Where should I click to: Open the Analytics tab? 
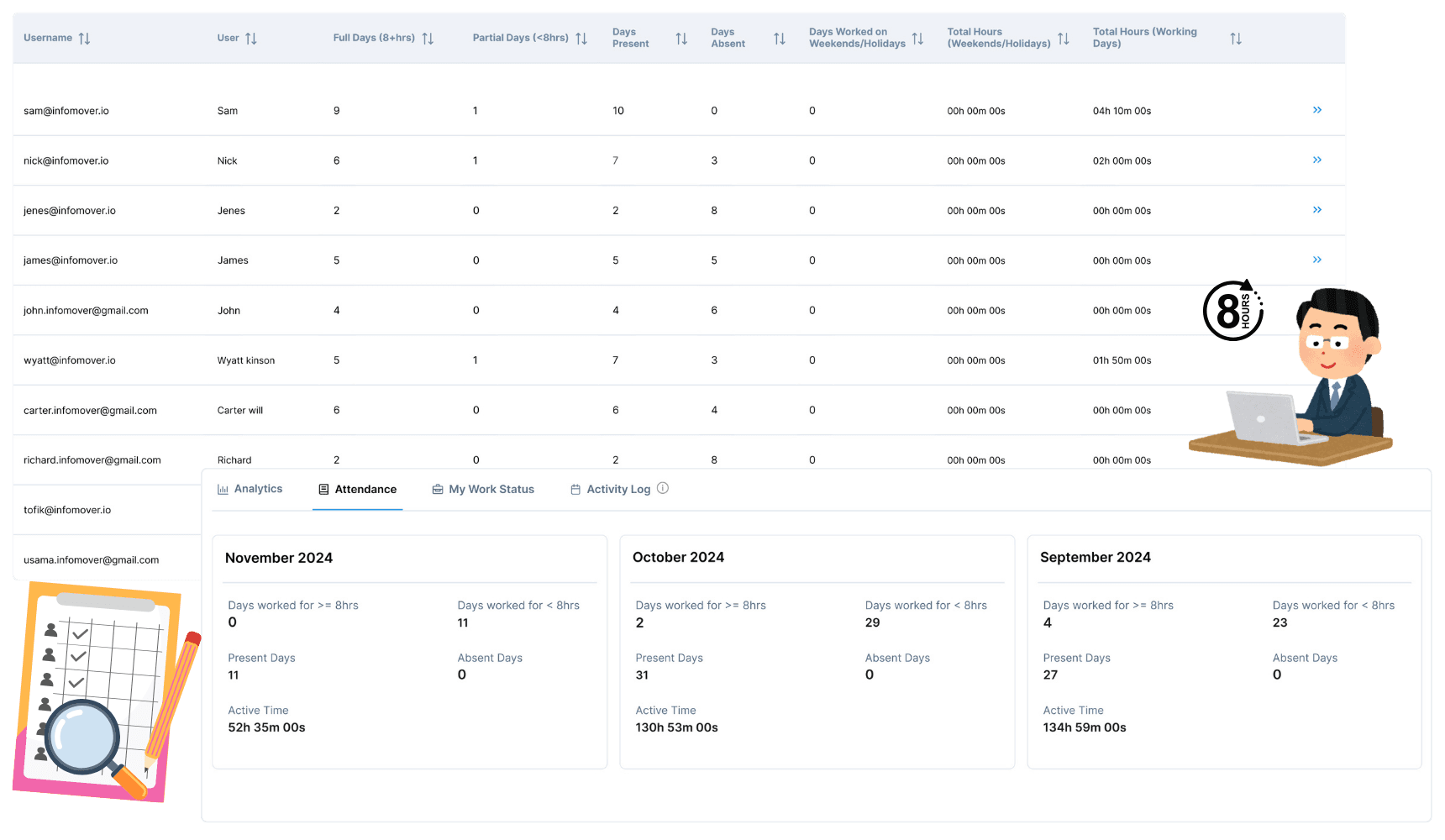[x=250, y=489]
